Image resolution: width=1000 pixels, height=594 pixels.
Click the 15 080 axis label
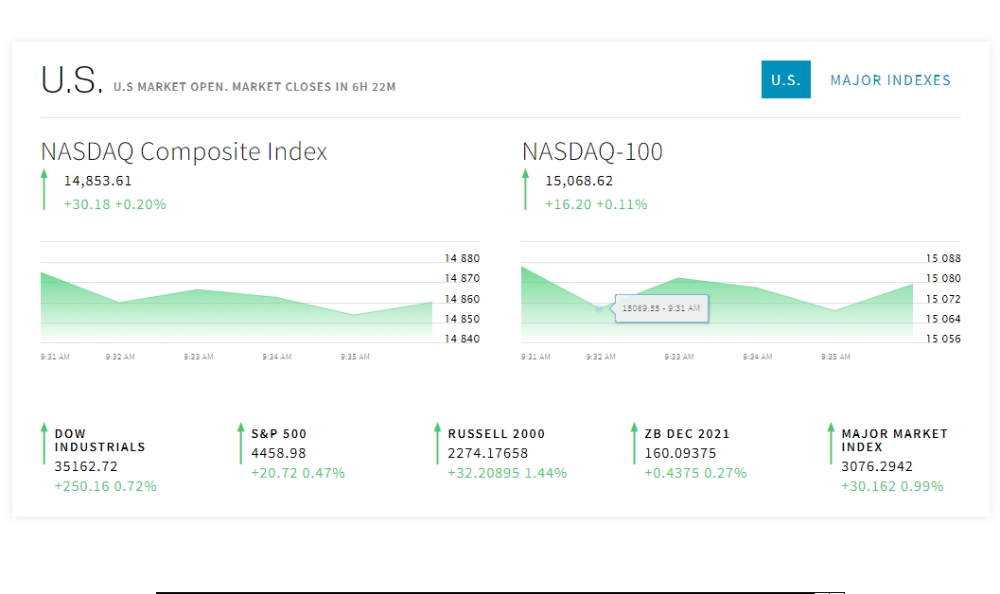tap(943, 278)
